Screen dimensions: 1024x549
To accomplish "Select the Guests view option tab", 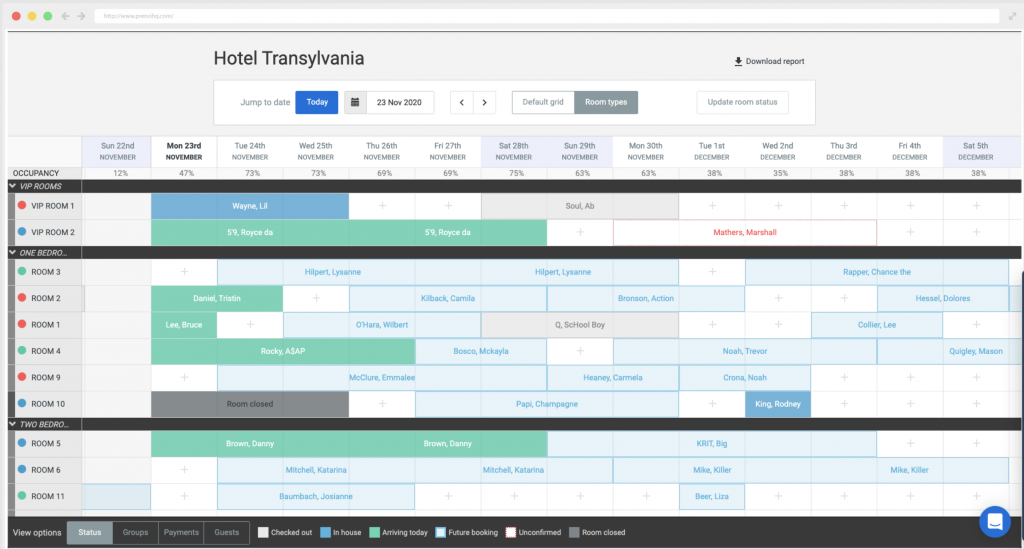I will [227, 533].
